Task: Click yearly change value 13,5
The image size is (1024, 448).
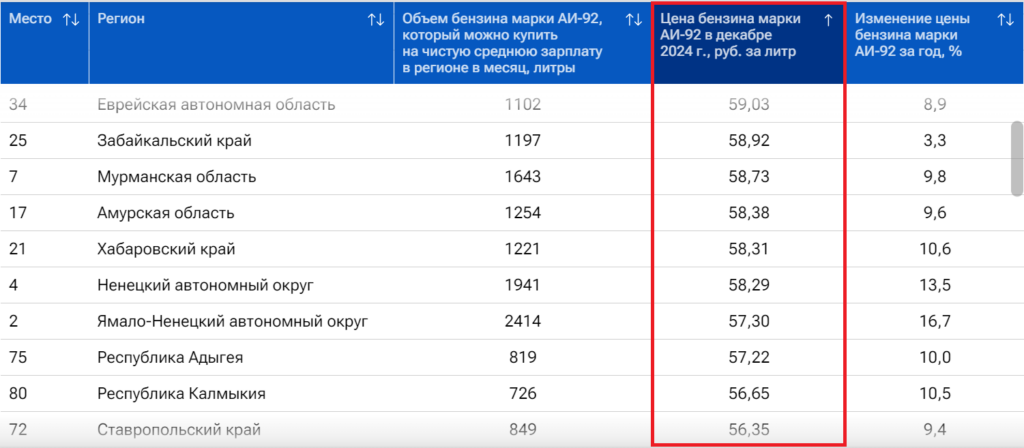Action: 935,285
